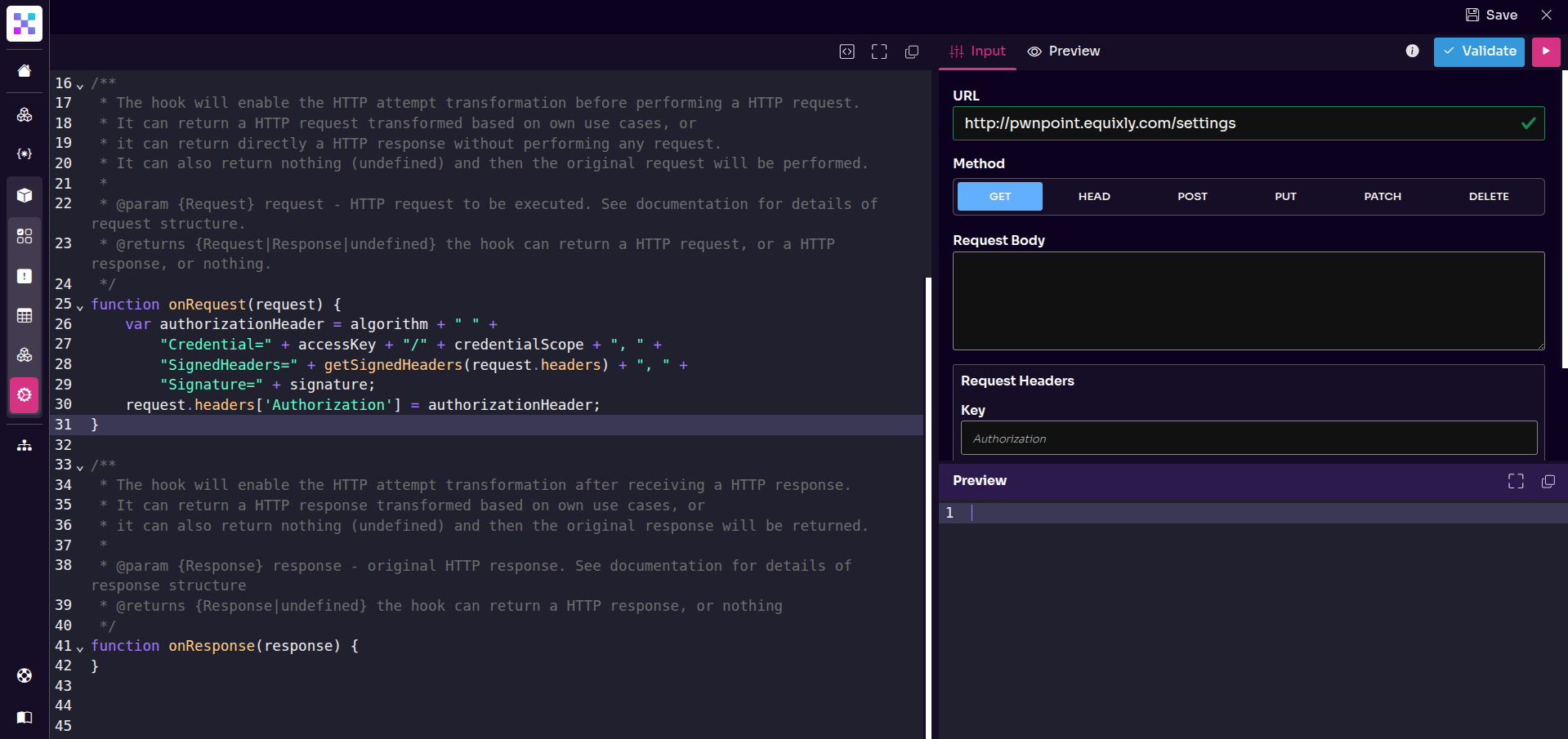Collapse the onResponse function at line 41
The width and height of the screenshot is (1568, 739).
80,648
